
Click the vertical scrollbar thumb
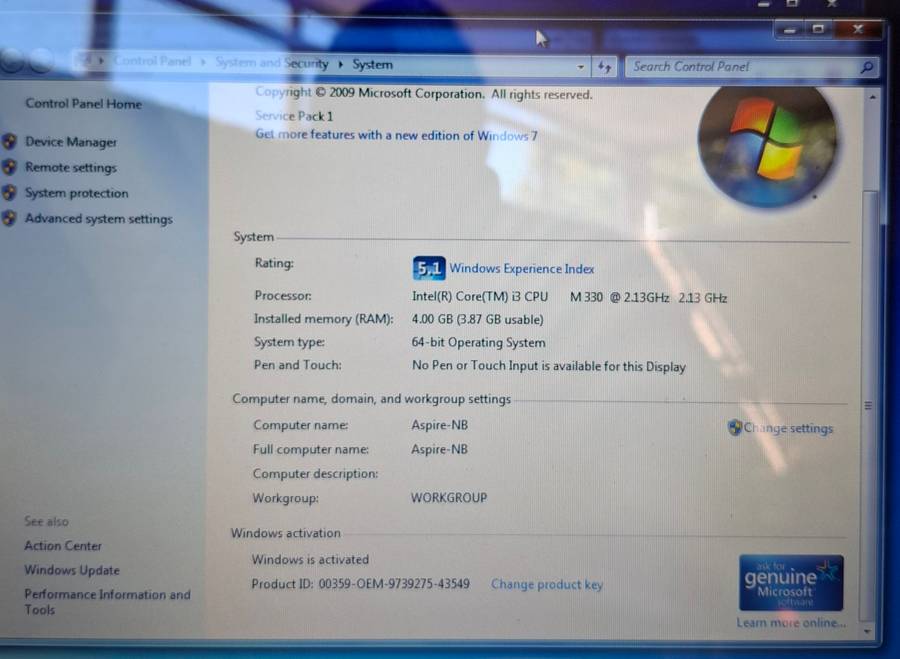point(867,405)
